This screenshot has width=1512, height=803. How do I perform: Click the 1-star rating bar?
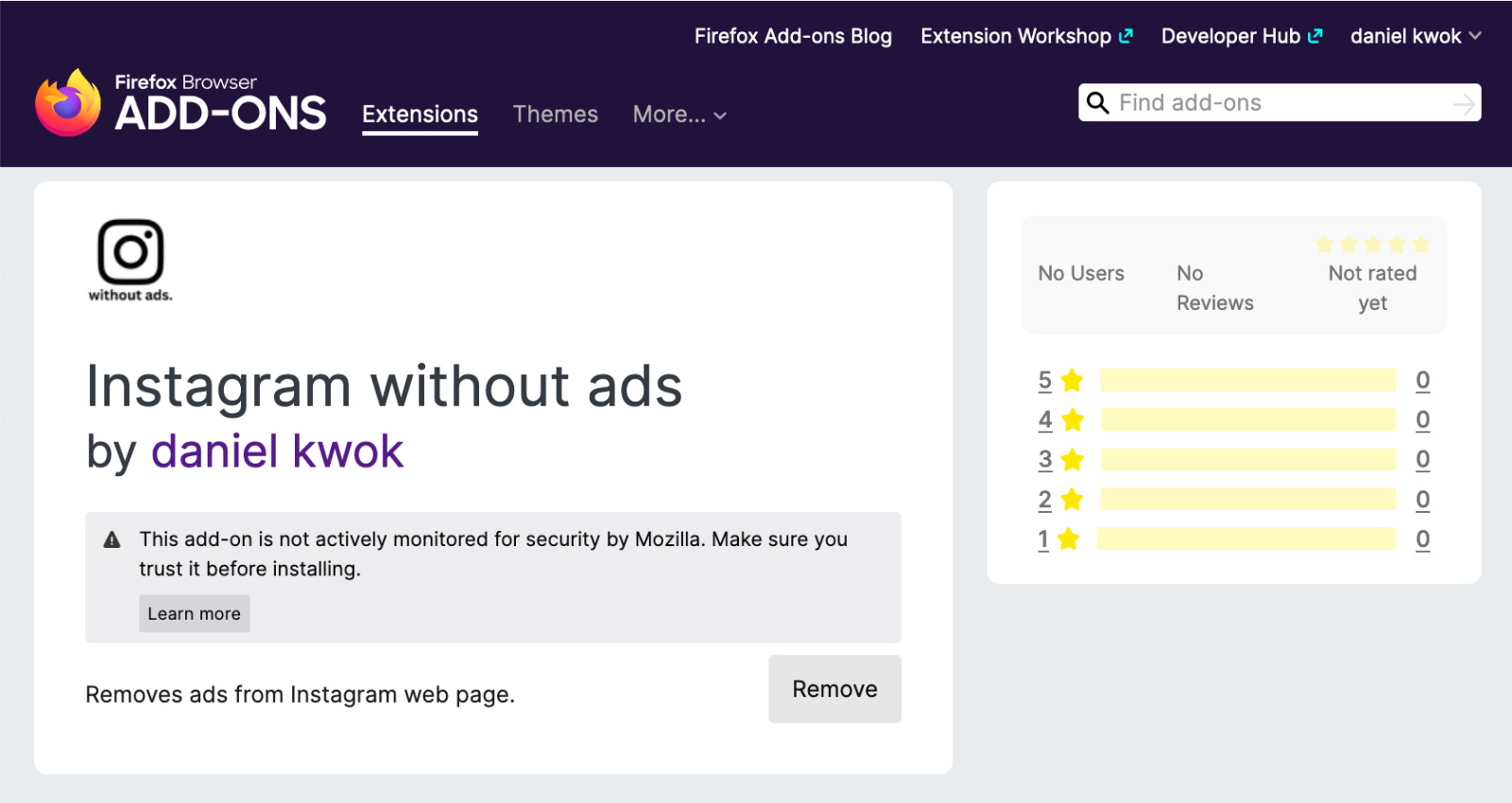(x=1246, y=538)
